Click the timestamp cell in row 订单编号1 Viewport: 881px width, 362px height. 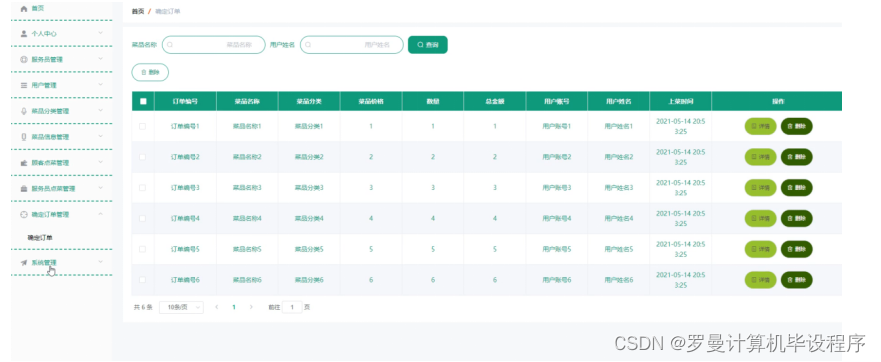coord(680,126)
